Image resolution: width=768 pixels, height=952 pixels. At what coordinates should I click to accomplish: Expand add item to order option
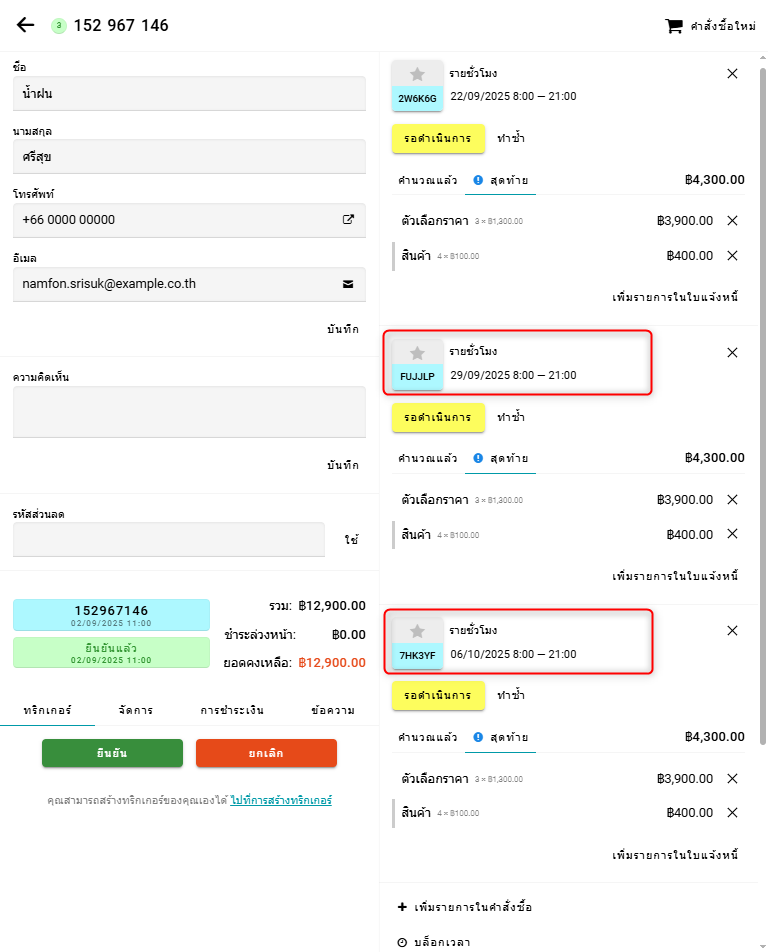click(x=465, y=907)
